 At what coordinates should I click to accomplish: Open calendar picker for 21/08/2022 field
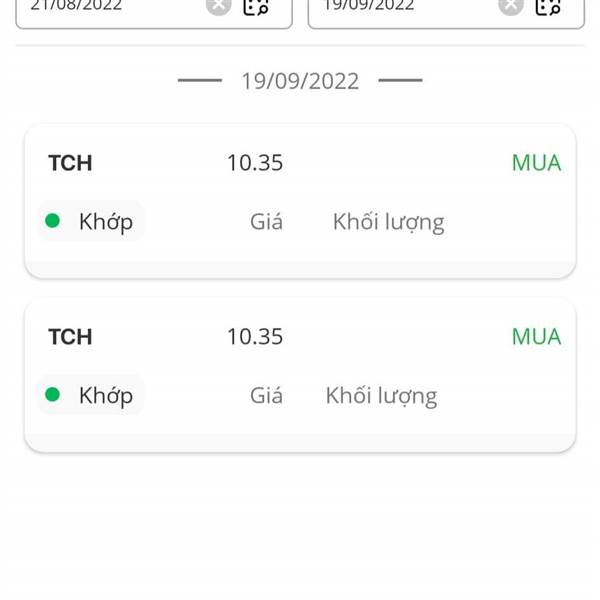[x=256, y=7]
